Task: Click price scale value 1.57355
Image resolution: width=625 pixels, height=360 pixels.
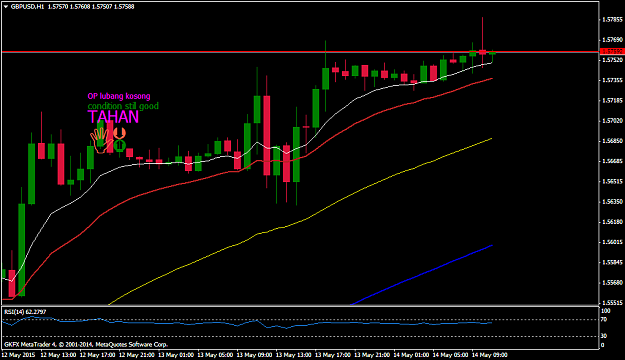Action: pyautogui.click(x=612, y=80)
